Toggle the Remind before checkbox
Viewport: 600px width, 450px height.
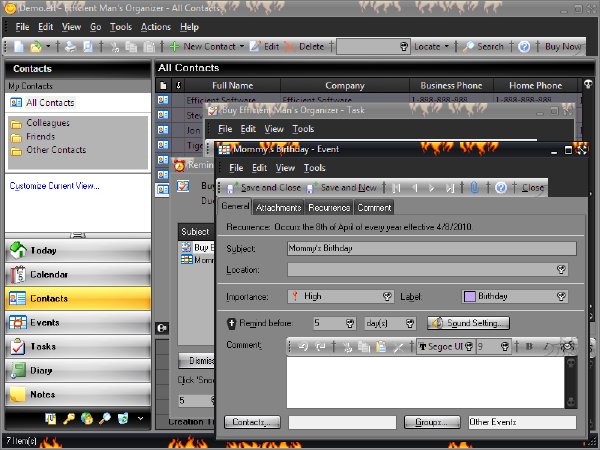click(x=232, y=323)
